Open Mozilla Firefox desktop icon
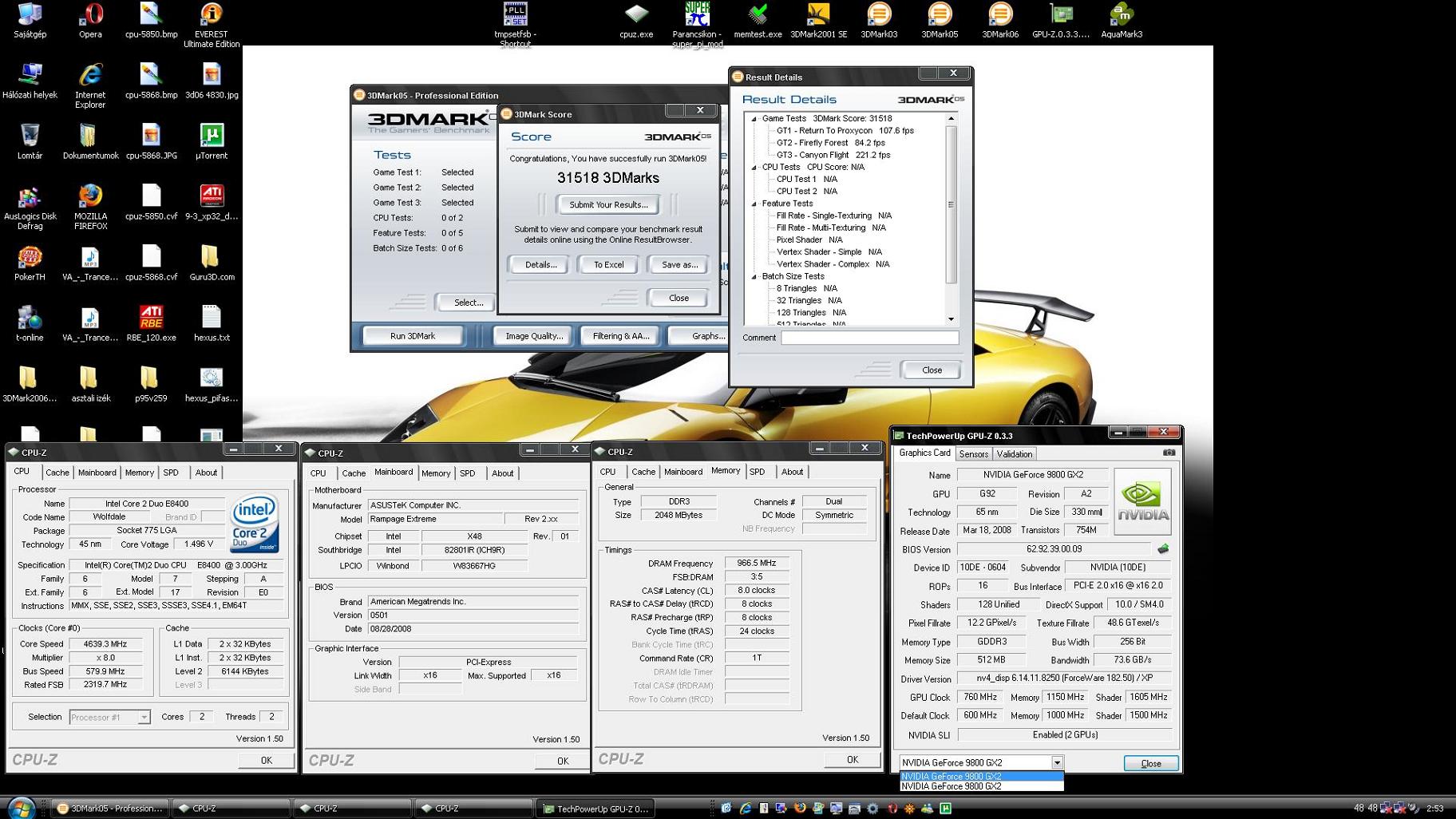The image size is (1456, 819). [90, 206]
